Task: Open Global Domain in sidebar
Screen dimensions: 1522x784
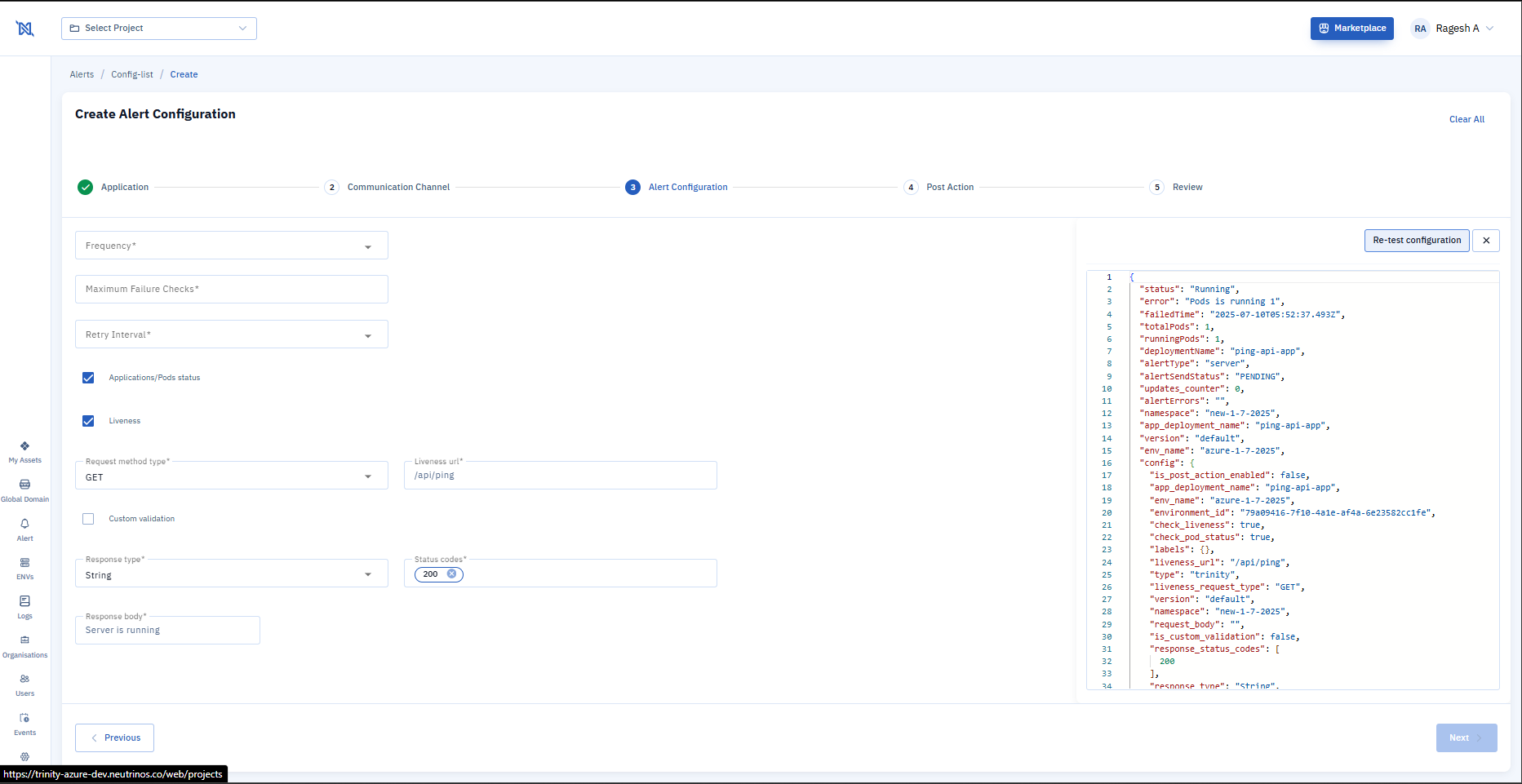Action: (24, 491)
